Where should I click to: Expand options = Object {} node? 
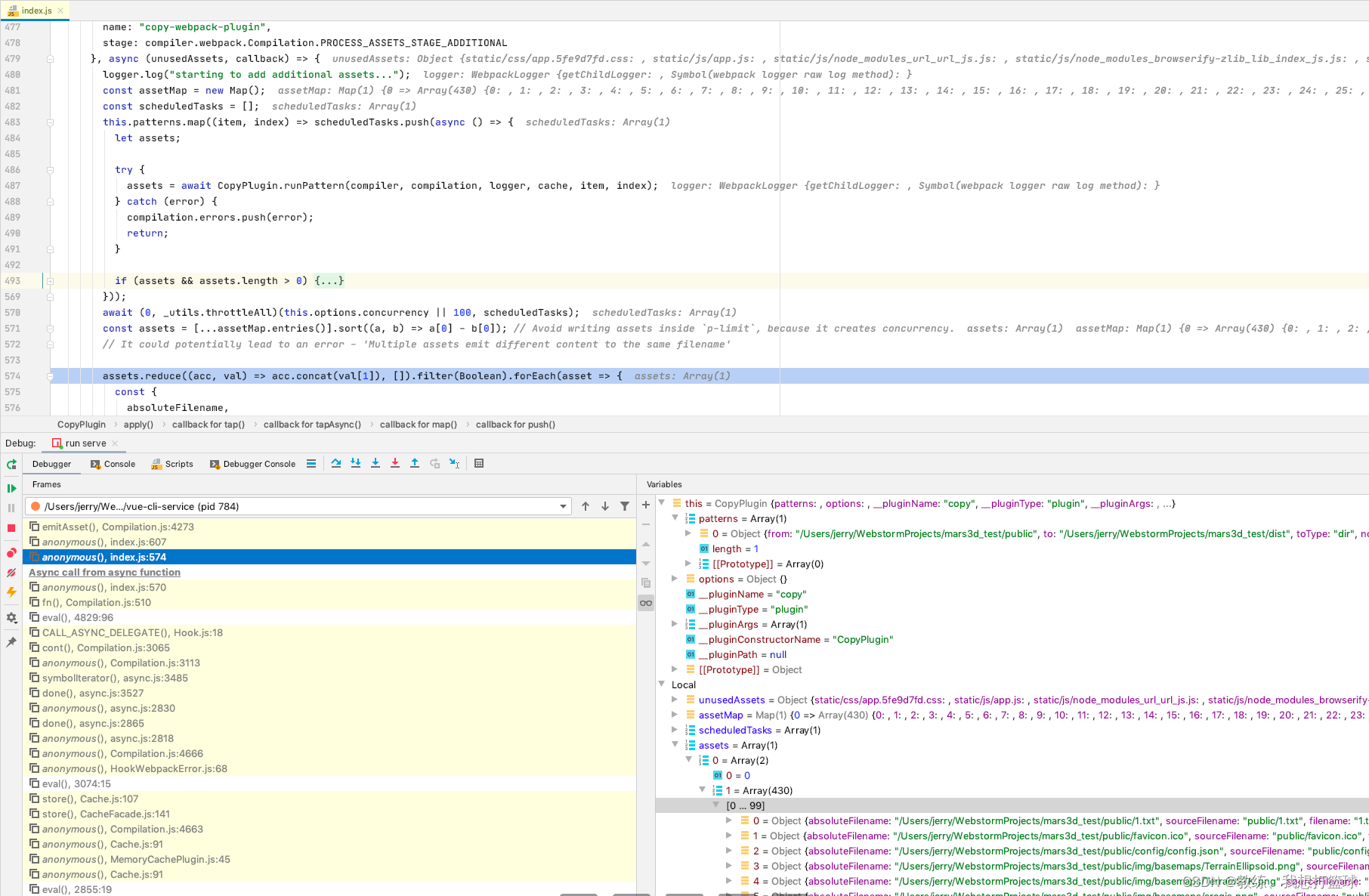point(675,579)
